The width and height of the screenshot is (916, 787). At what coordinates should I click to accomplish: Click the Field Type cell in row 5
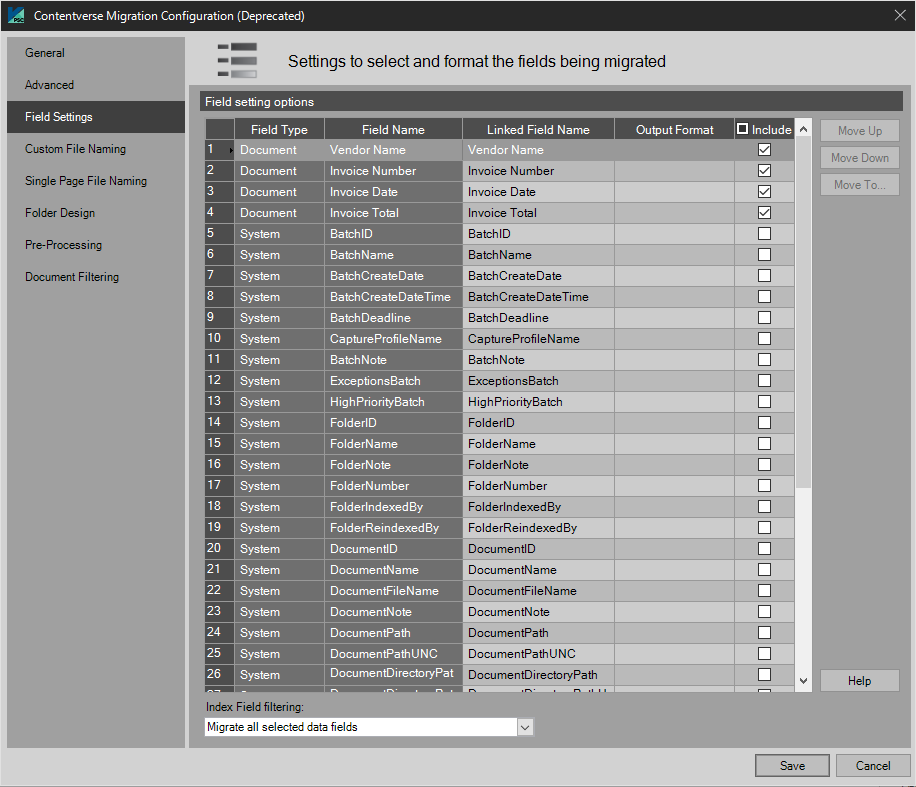pyautogui.click(x=279, y=234)
